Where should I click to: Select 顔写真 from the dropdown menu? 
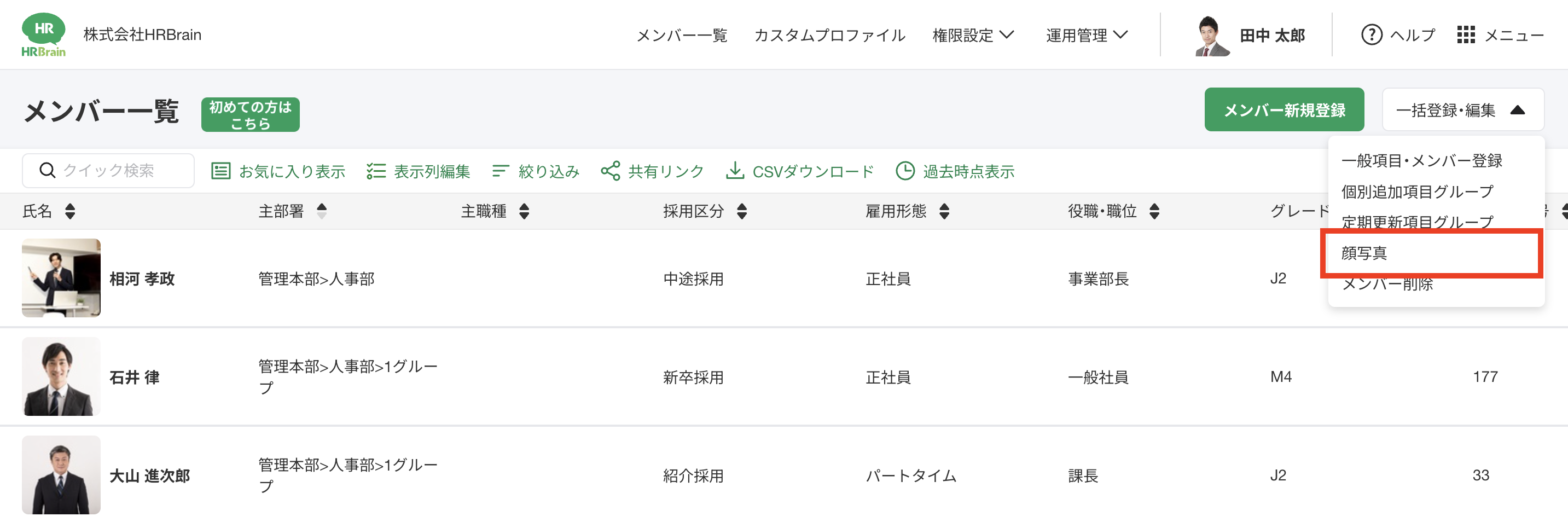pos(1363,253)
